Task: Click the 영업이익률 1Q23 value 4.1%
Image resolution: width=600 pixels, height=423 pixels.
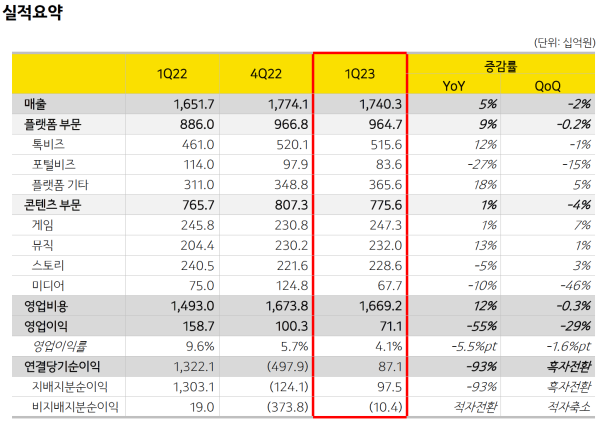Action: pos(389,346)
